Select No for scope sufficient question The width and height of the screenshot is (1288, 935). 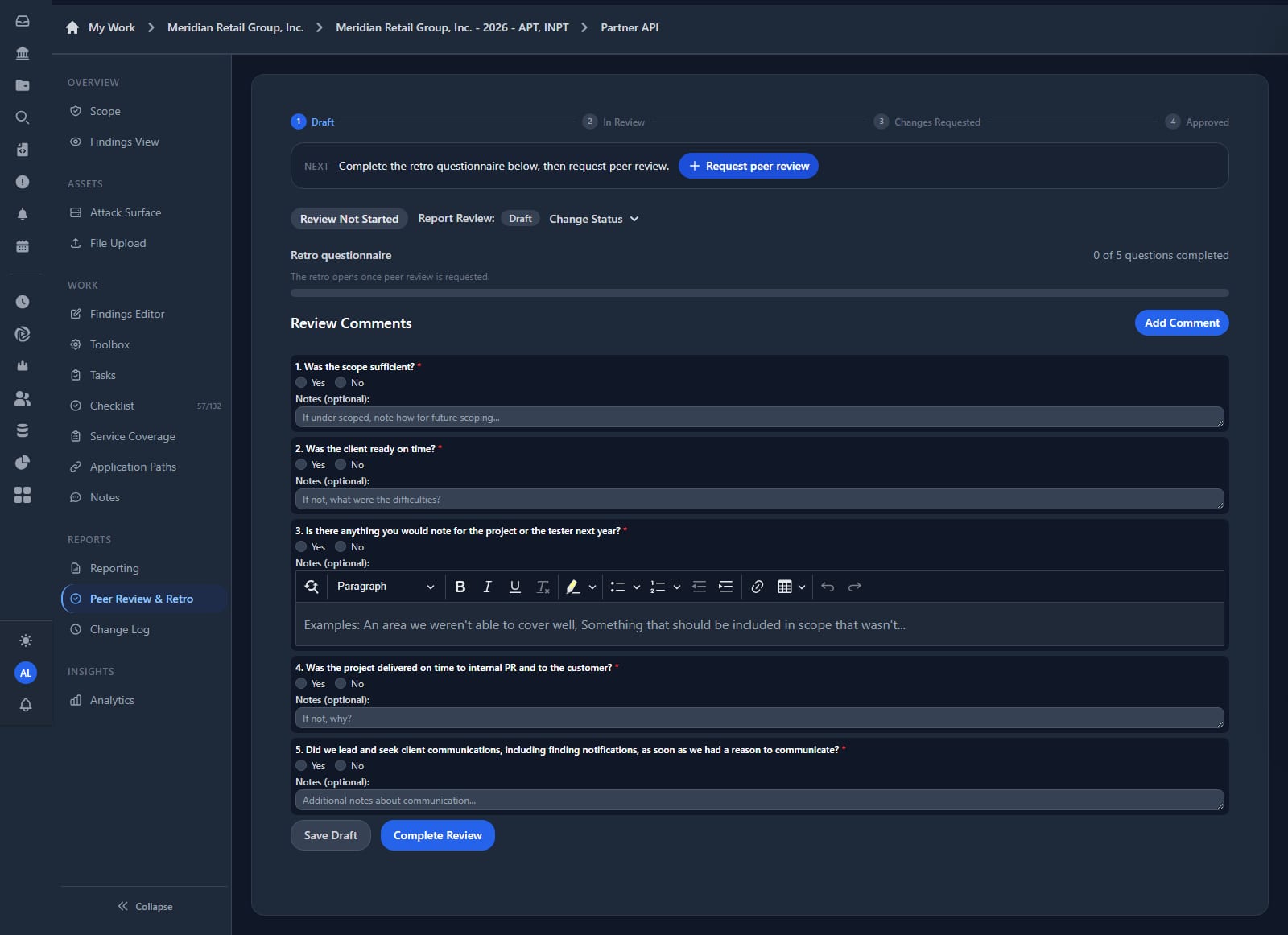point(341,382)
